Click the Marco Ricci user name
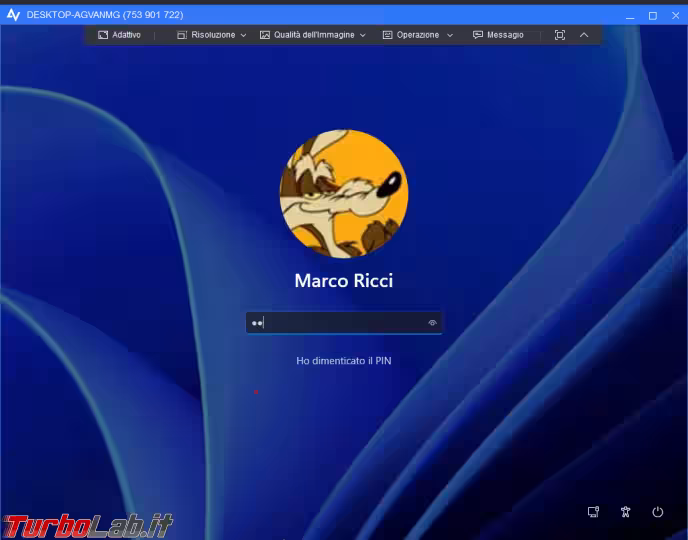 click(344, 281)
